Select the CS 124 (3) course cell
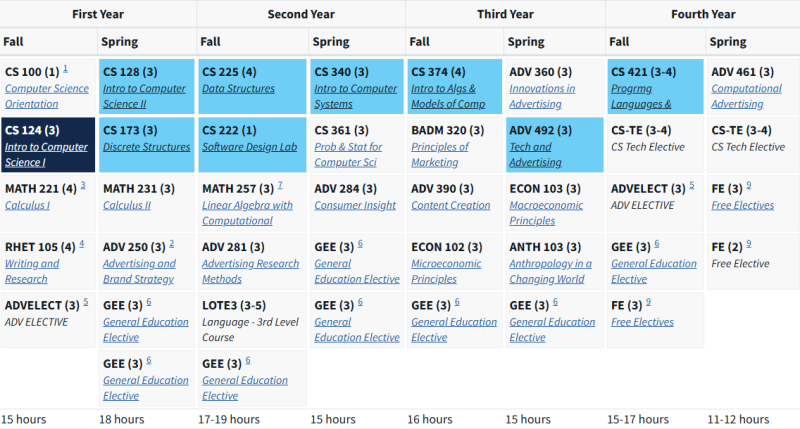 48,145
